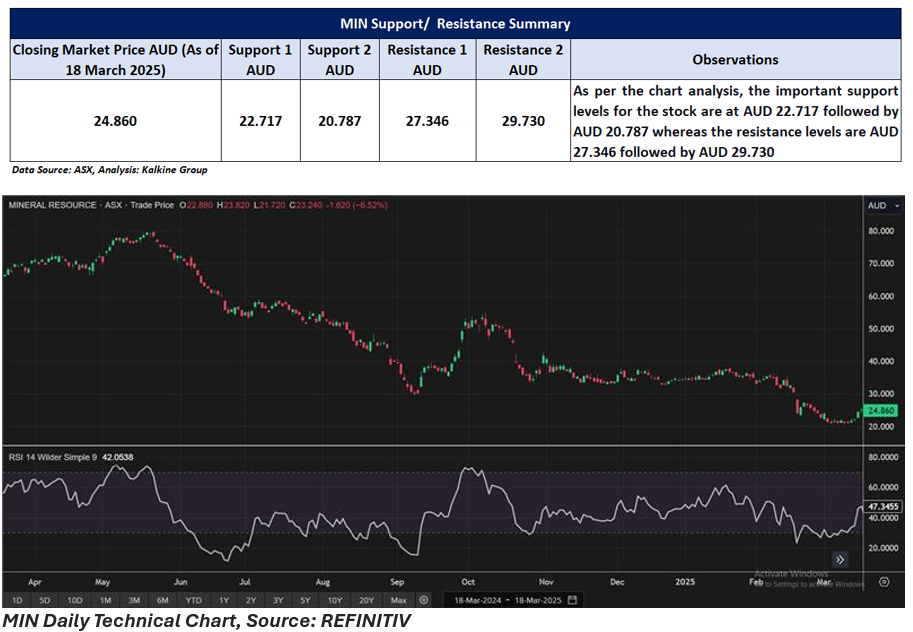Open the range settings gear icon
913x632 pixels.
pyautogui.click(x=424, y=599)
